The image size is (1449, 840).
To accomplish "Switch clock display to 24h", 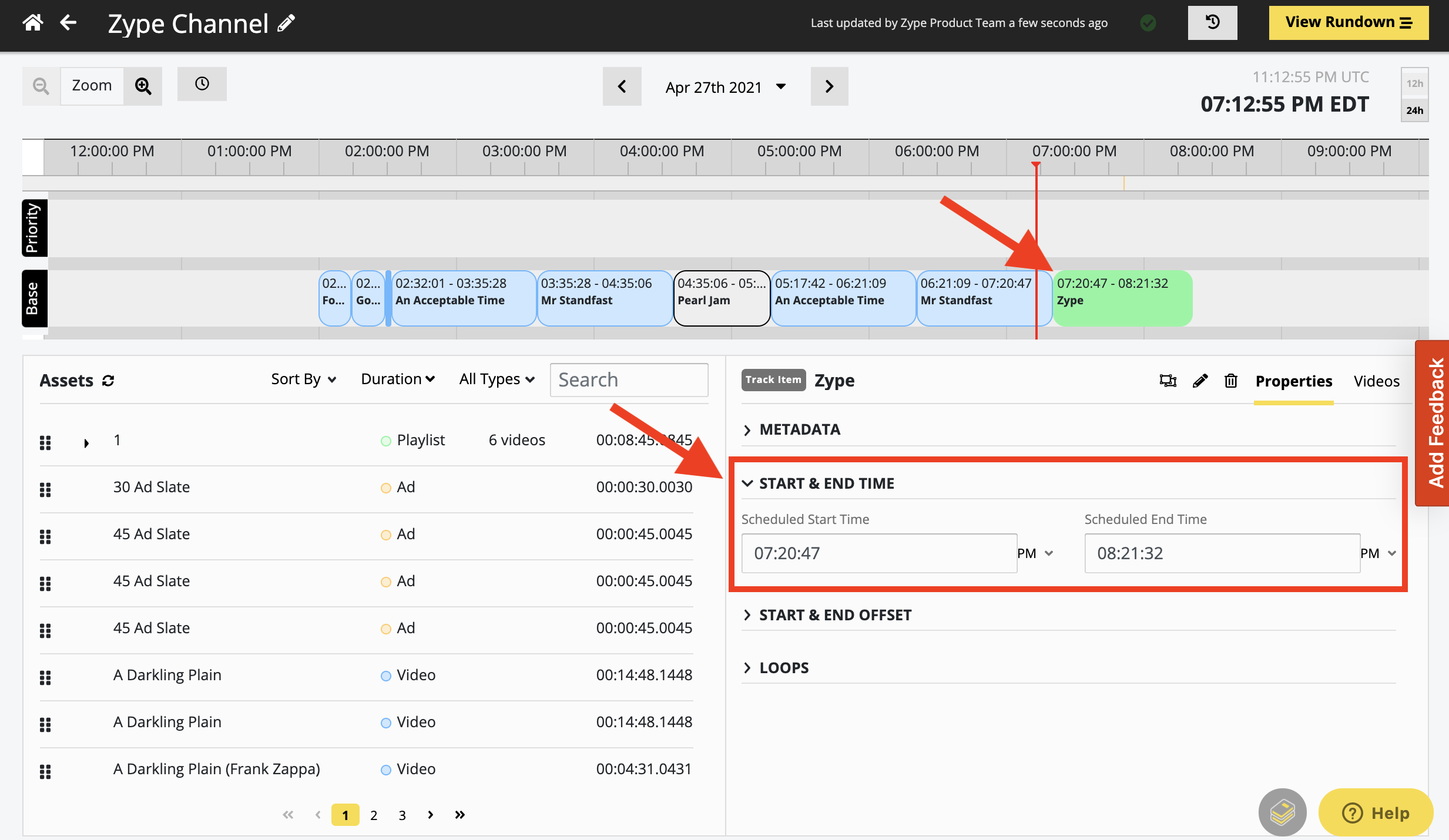I will (x=1415, y=110).
